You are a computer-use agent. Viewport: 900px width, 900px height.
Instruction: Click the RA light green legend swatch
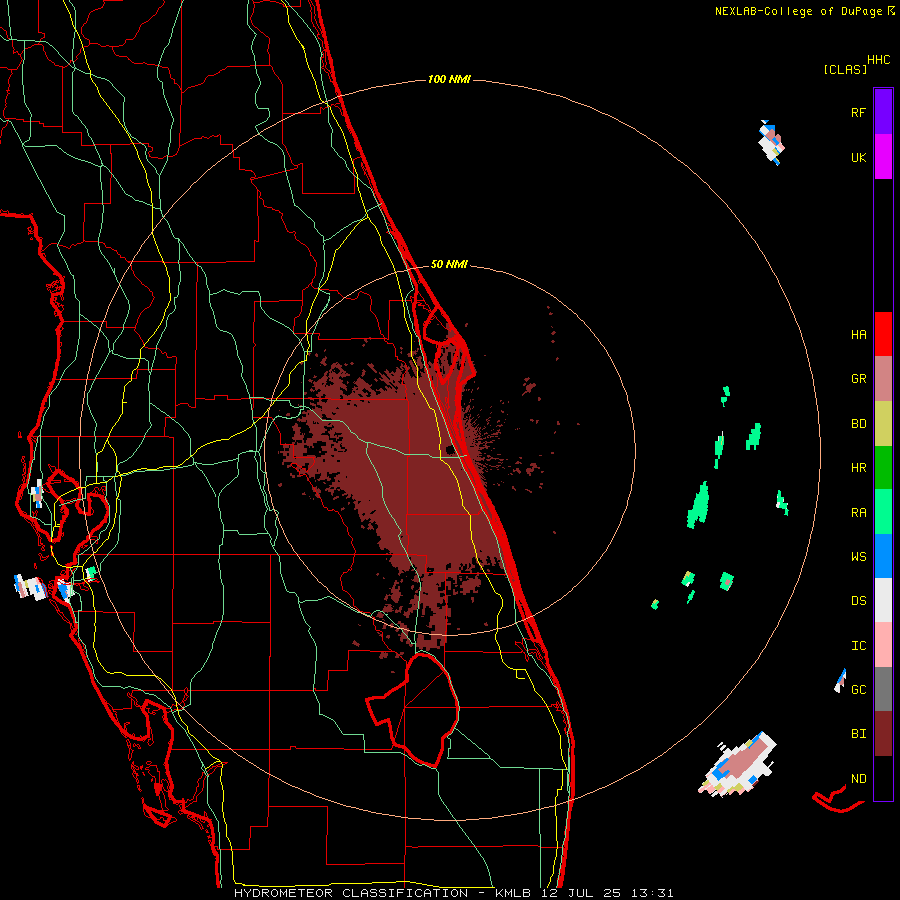[x=883, y=512]
